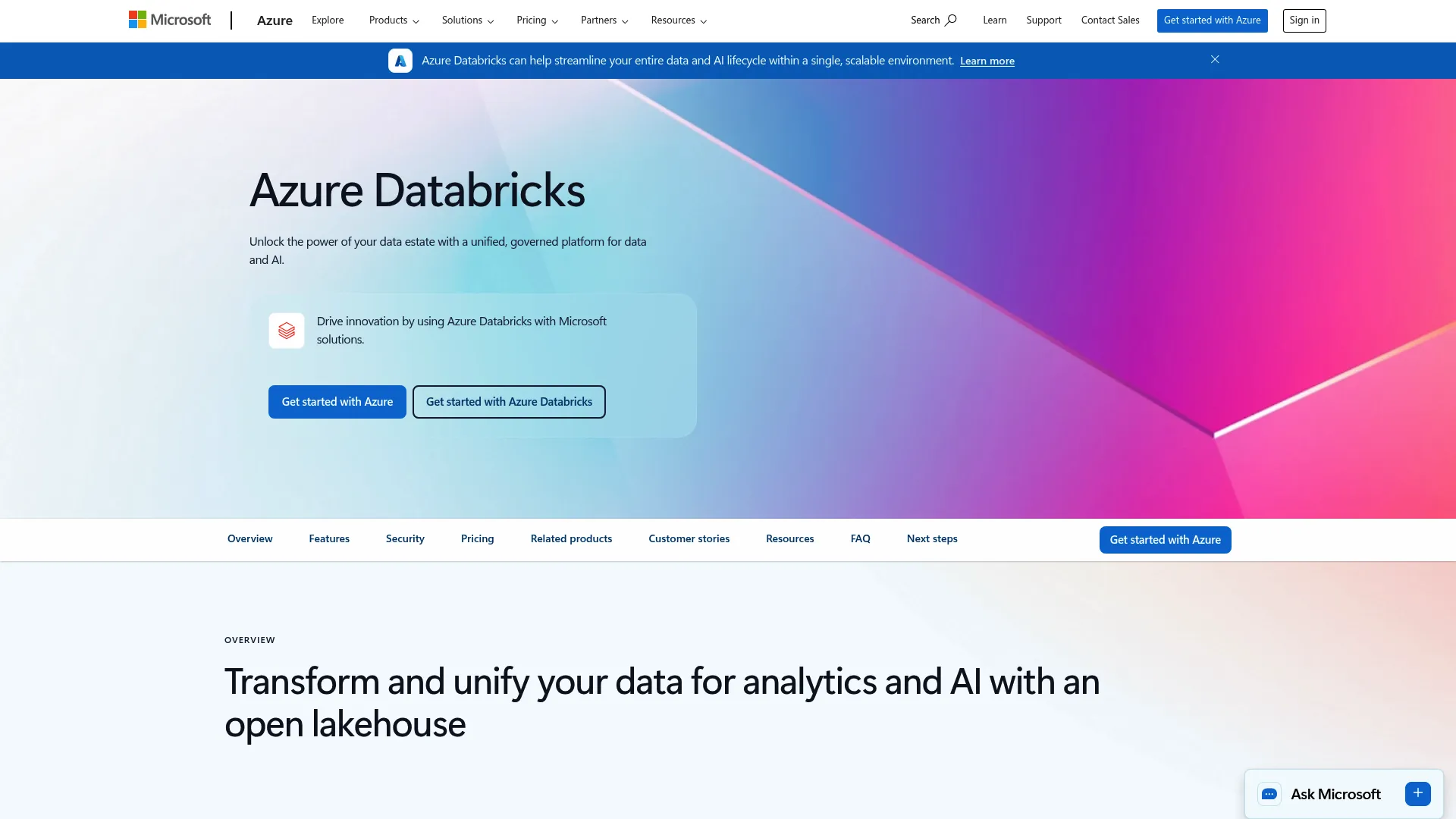Viewport: 1456px width, 819px height.
Task: Jump to the Security section tab
Action: pos(405,539)
